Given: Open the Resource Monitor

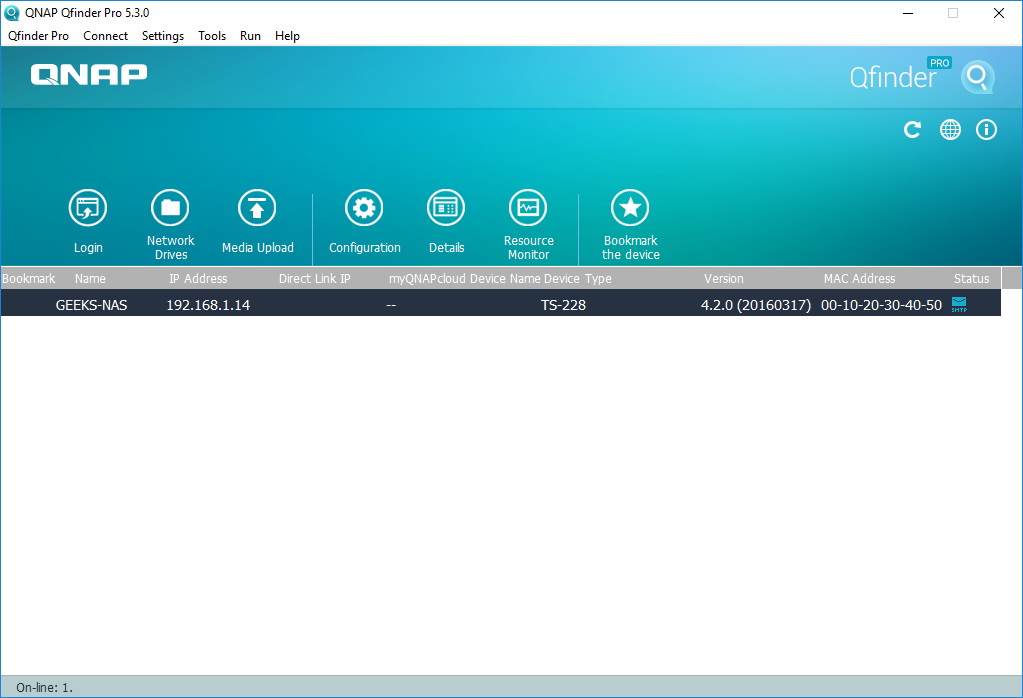Looking at the screenshot, I should tap(528, 209).
